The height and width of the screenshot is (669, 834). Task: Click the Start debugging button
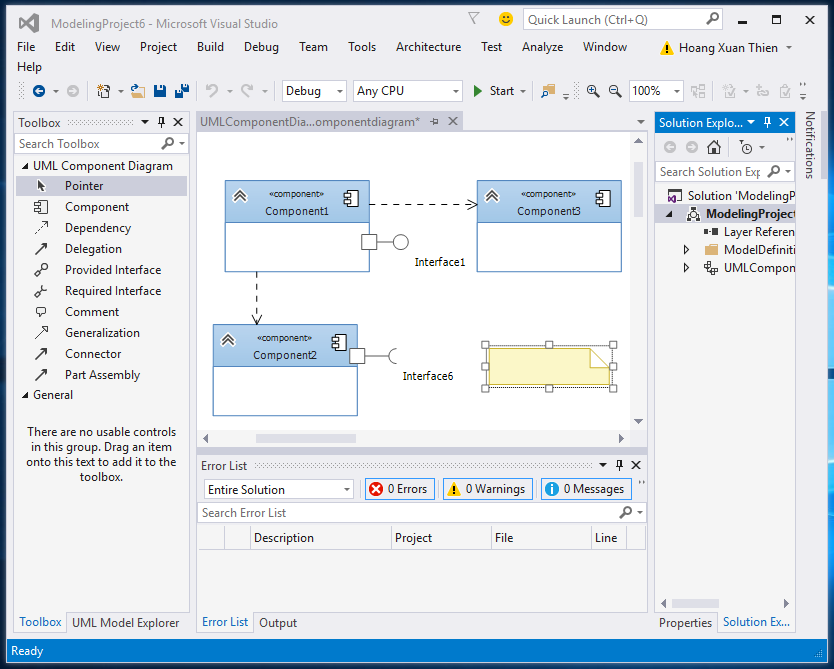coord(497,90)
